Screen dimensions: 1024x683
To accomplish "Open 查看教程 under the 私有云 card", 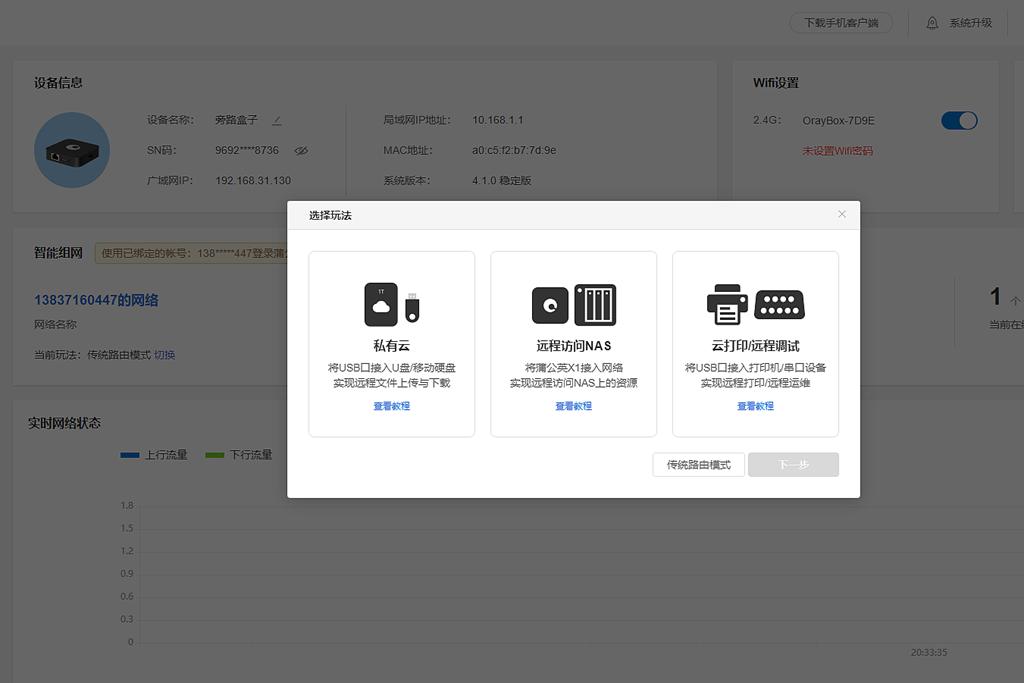I will tap(391, 406).
